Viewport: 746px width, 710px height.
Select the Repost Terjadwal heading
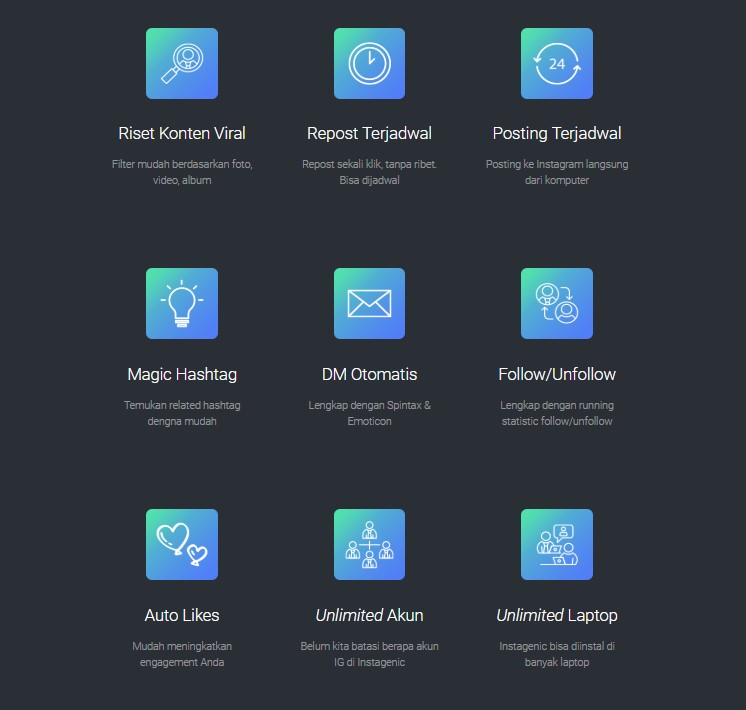(x=369, y=134)
